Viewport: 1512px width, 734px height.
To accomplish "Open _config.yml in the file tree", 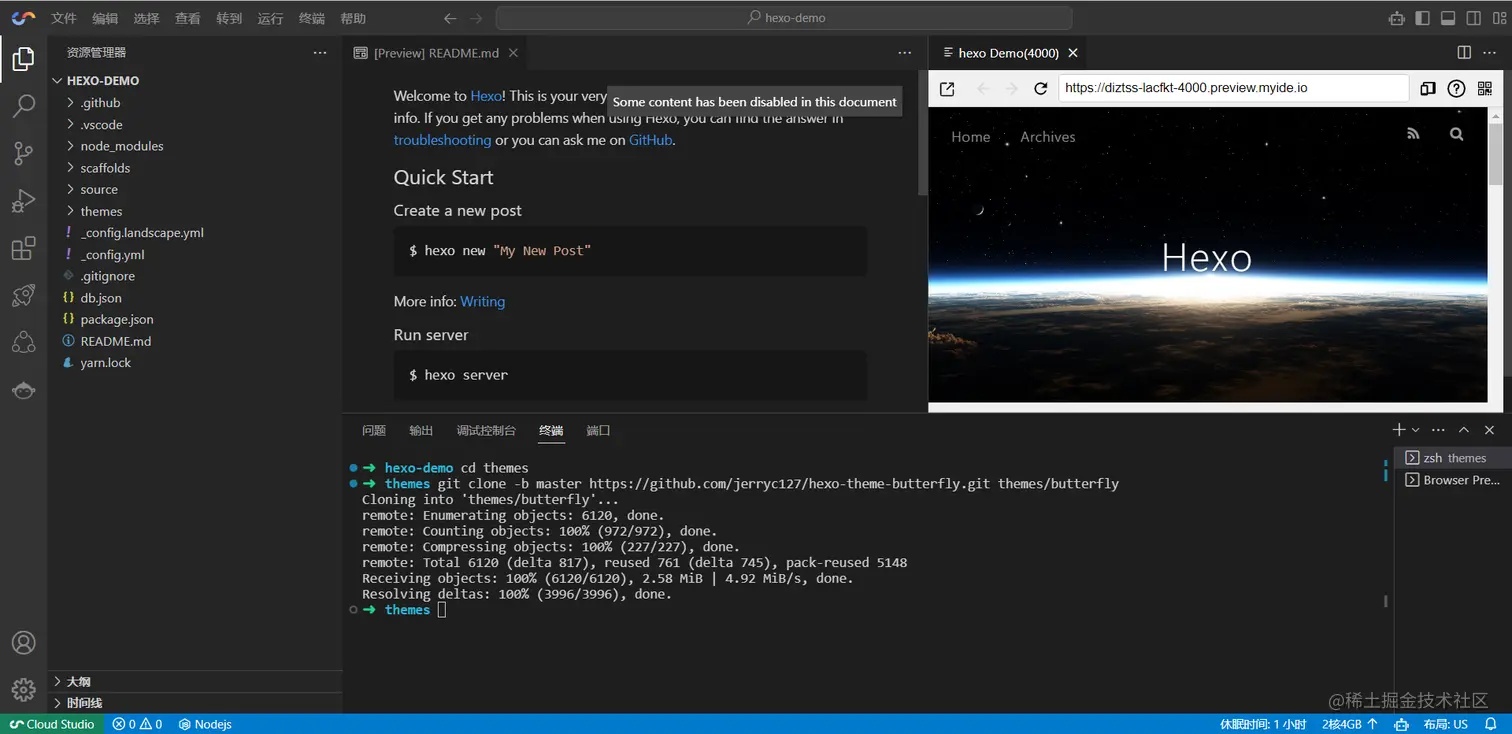I will [x=195, y=255].
